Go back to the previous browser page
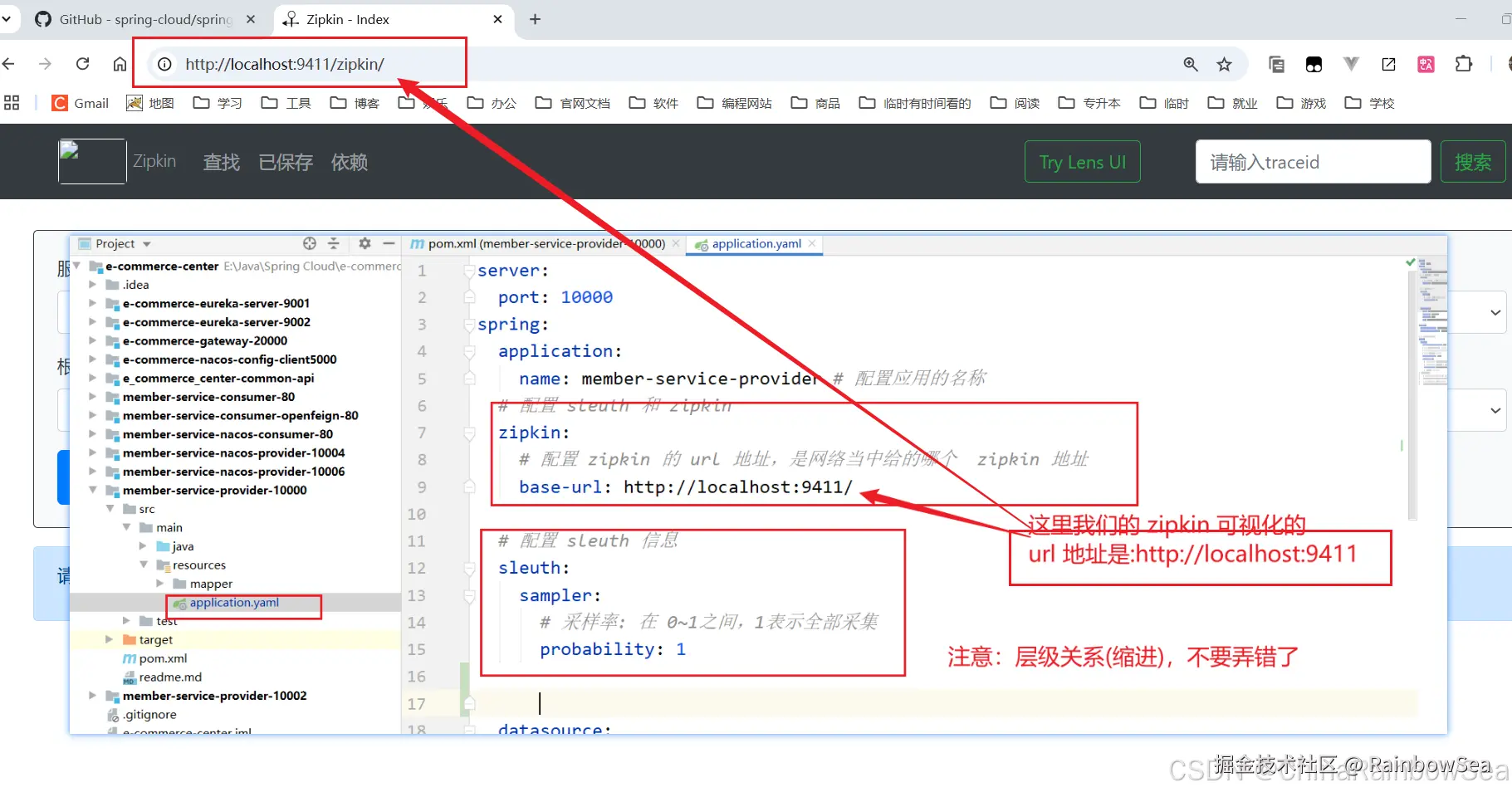The image size is (1512, 797). pos(9,64)
